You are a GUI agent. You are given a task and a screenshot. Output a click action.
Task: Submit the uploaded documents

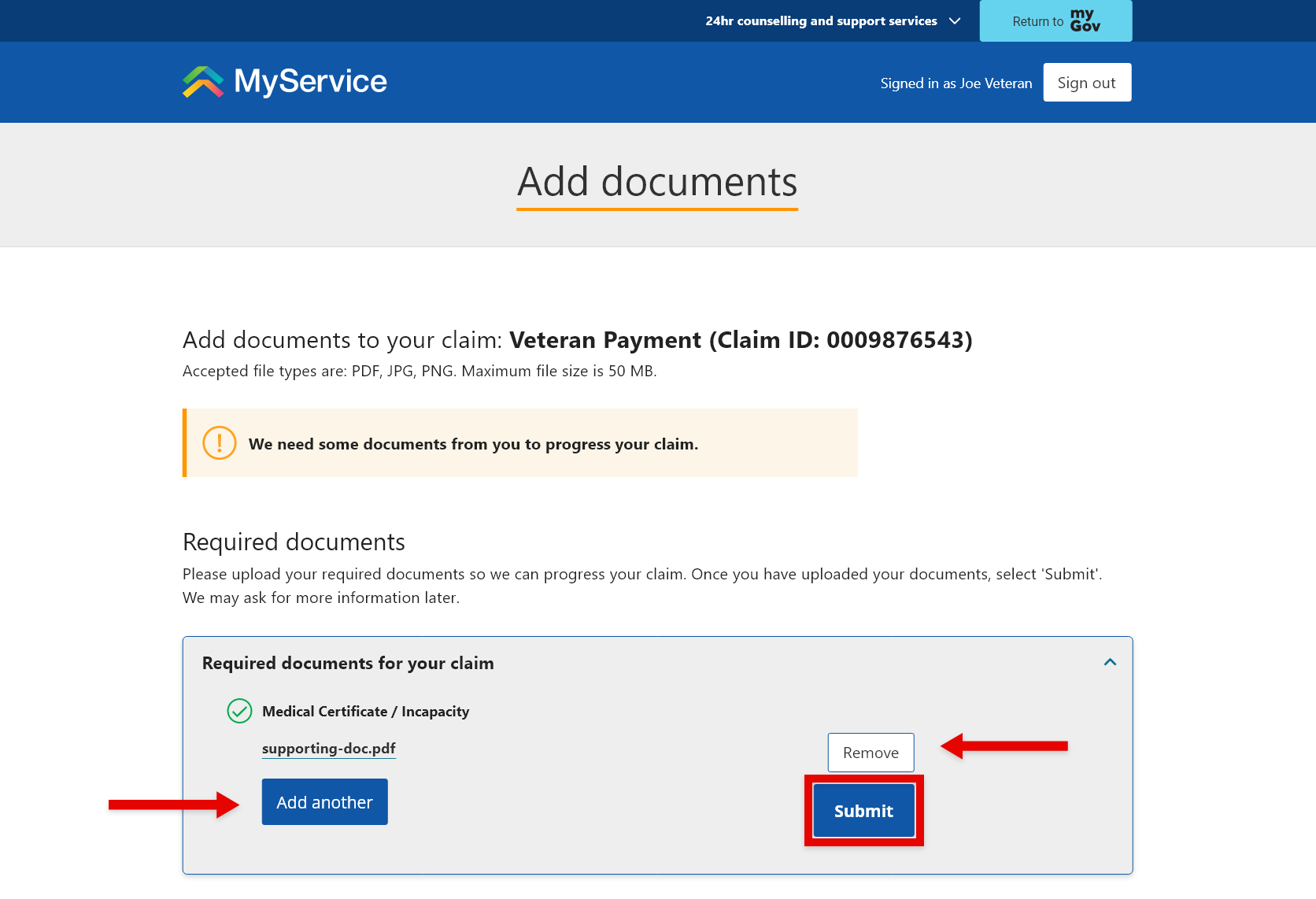pyautogui.click(x=863, y=811)
